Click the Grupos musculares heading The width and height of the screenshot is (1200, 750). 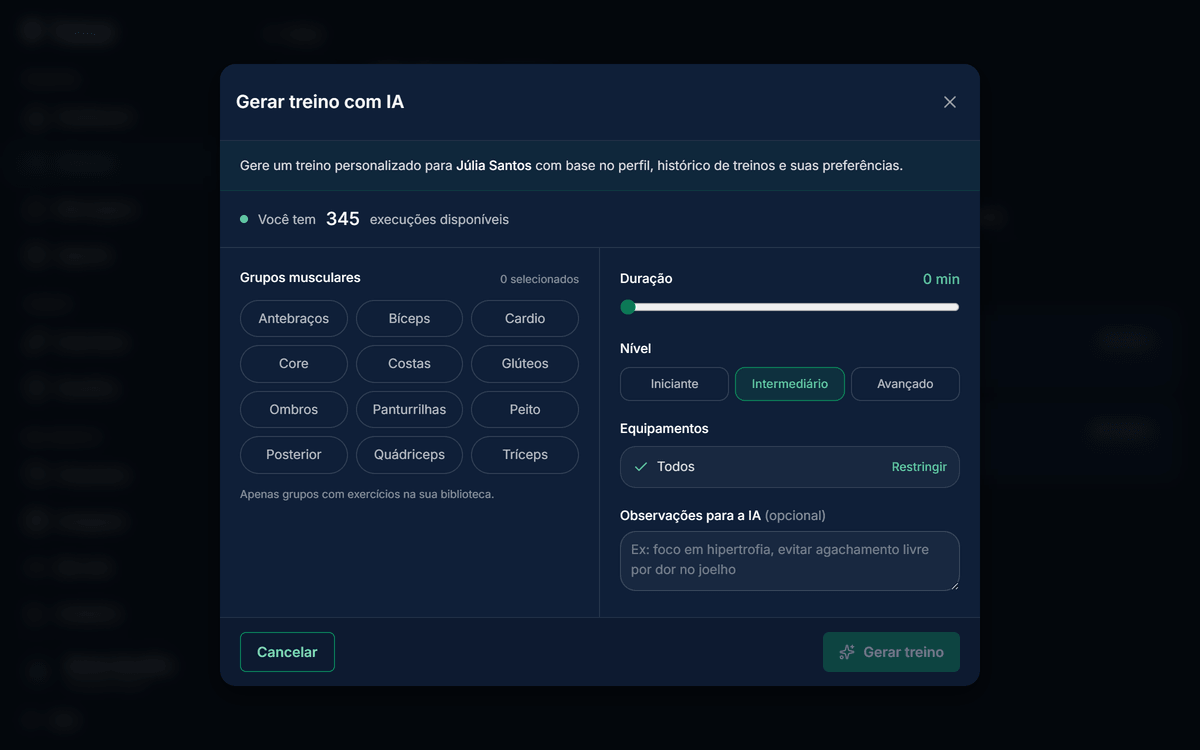click(300, 278)
